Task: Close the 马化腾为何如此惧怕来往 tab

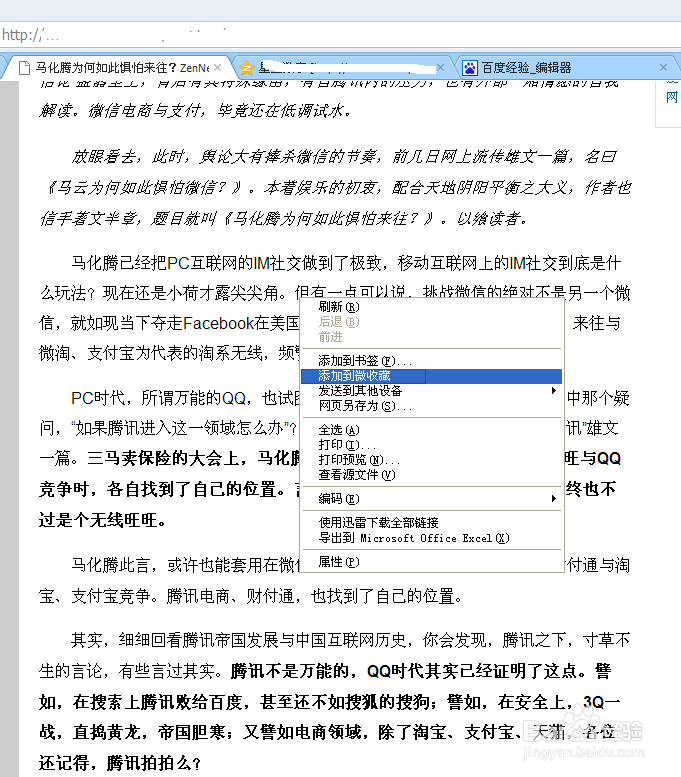Action: 218,67
